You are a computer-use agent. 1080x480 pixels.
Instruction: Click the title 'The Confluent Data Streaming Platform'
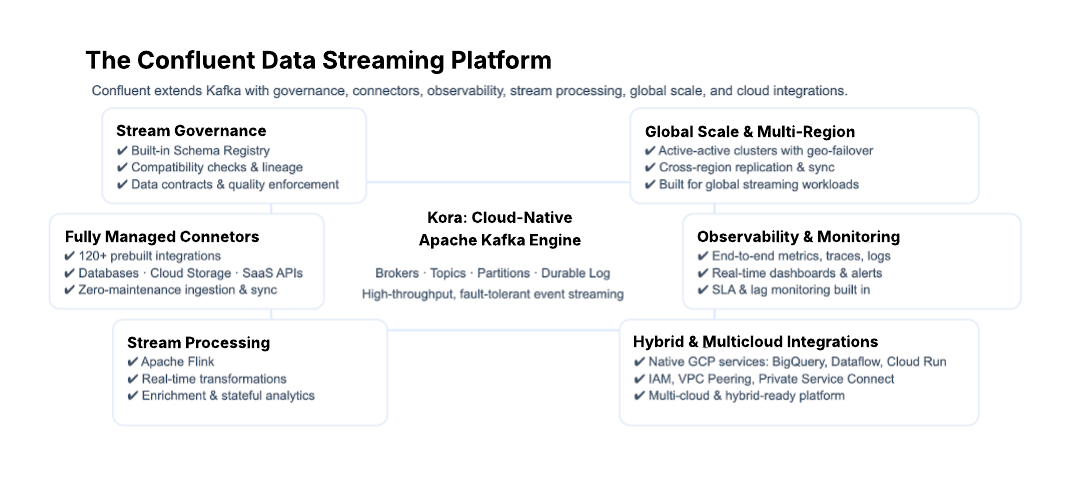pos(318,60)
